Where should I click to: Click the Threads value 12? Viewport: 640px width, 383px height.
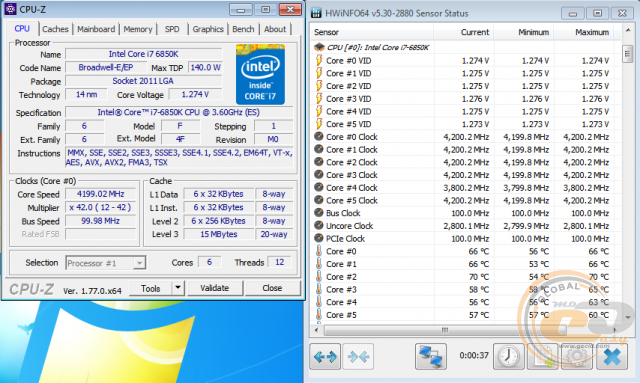pyautogui.click(x=279, y=262)
